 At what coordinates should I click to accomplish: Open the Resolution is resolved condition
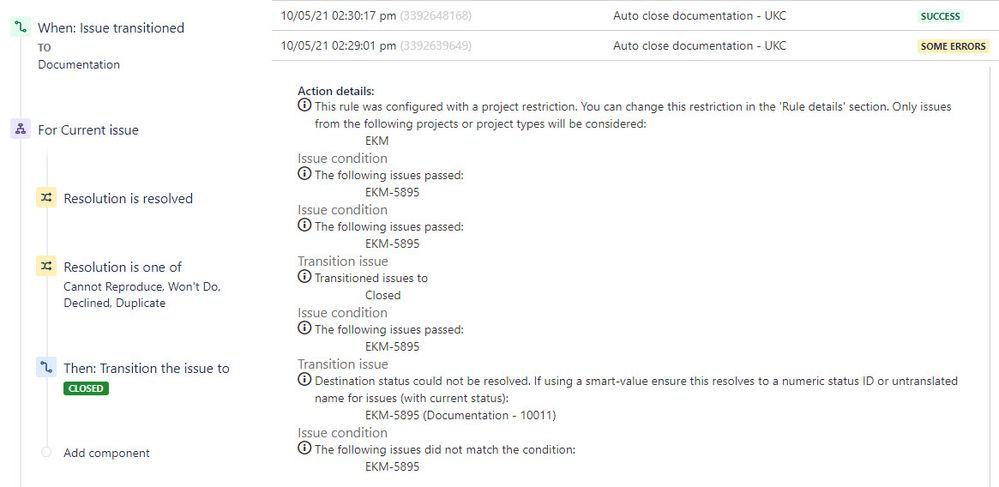(x=128, y=198)
